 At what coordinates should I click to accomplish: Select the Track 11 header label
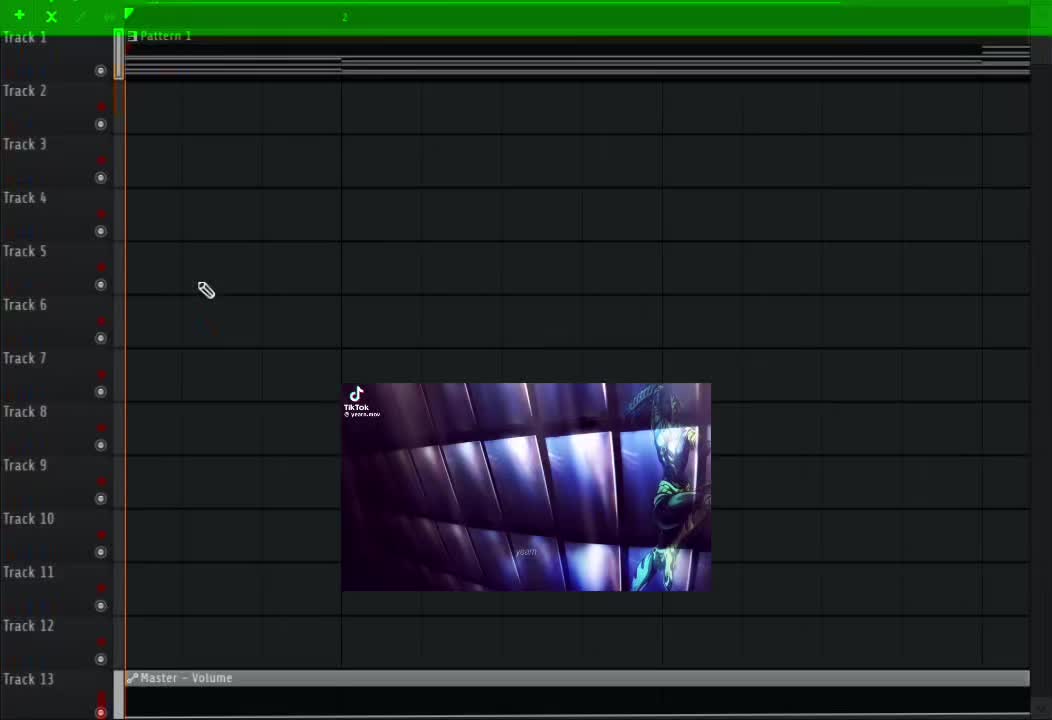click(x=28, y=572)
